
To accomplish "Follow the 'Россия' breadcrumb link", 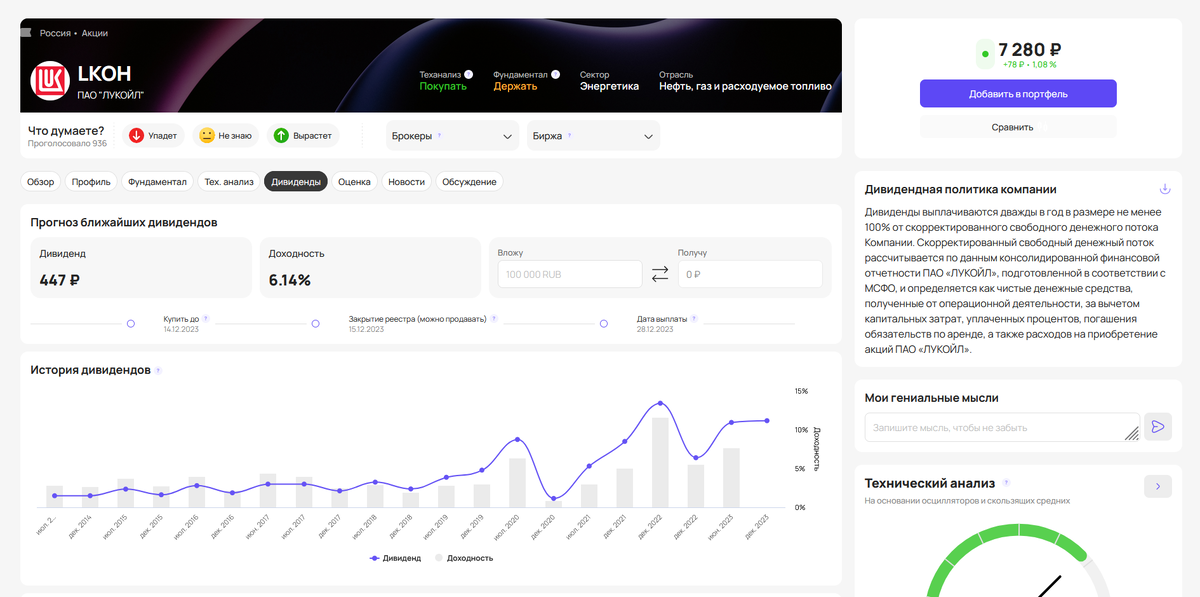I will (55, 33).
